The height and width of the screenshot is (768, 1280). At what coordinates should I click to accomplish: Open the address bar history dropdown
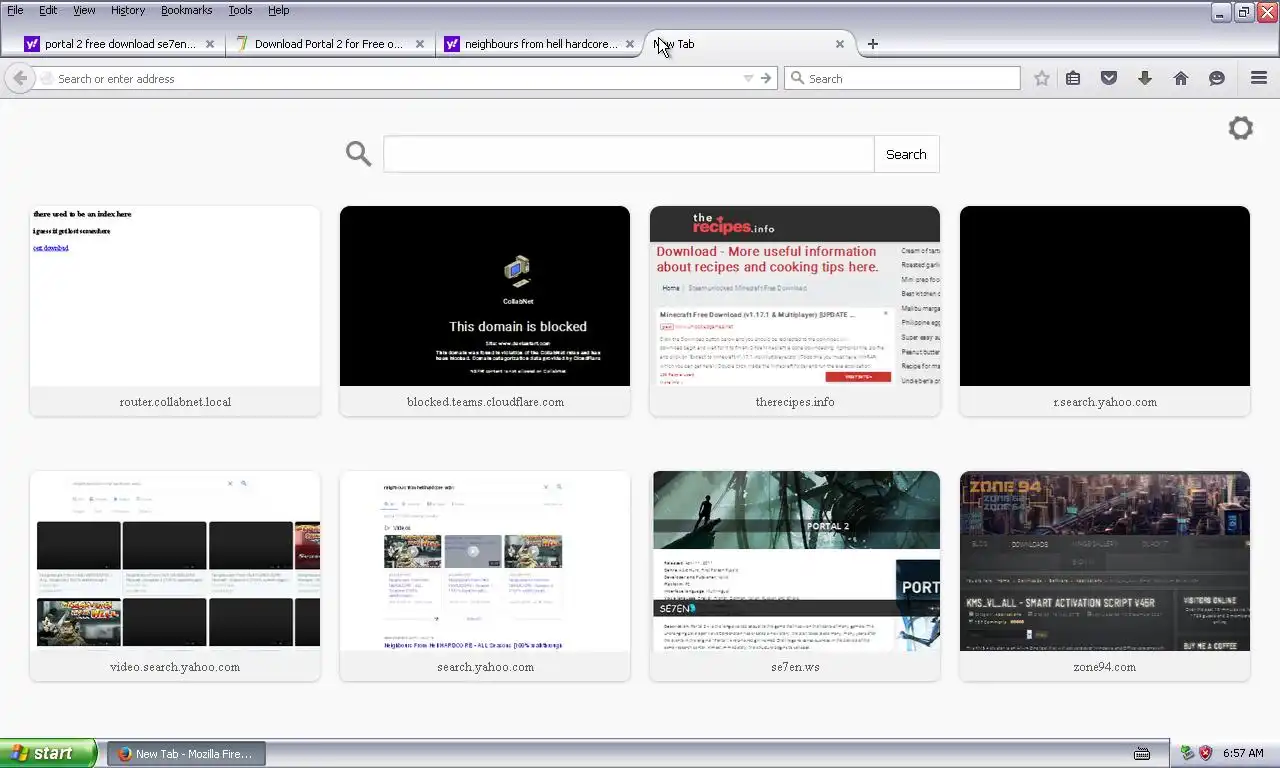coord(748,78)
